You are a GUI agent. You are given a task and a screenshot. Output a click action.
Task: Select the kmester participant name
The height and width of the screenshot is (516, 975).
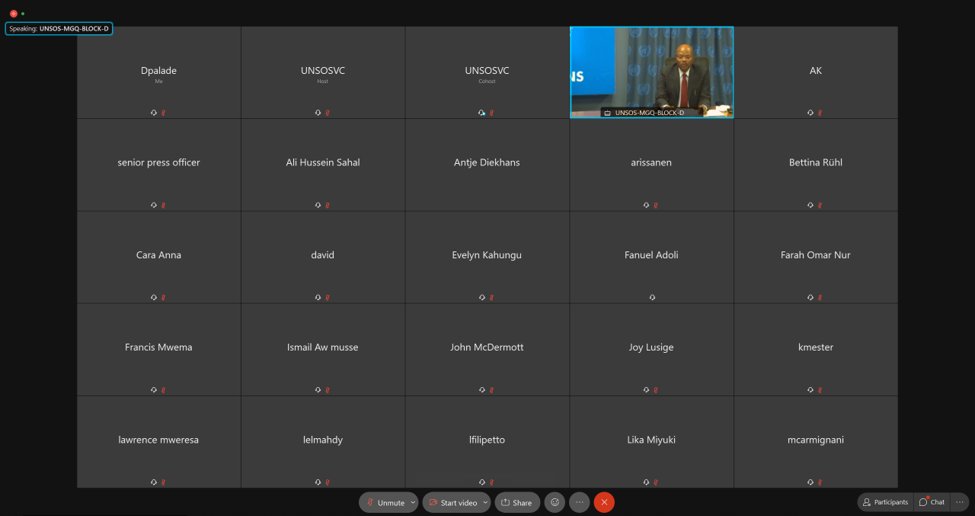(x=815, y=348)
